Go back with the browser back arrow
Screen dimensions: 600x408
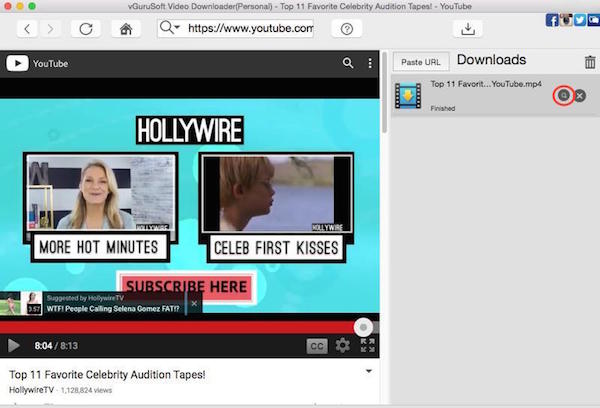27,29
